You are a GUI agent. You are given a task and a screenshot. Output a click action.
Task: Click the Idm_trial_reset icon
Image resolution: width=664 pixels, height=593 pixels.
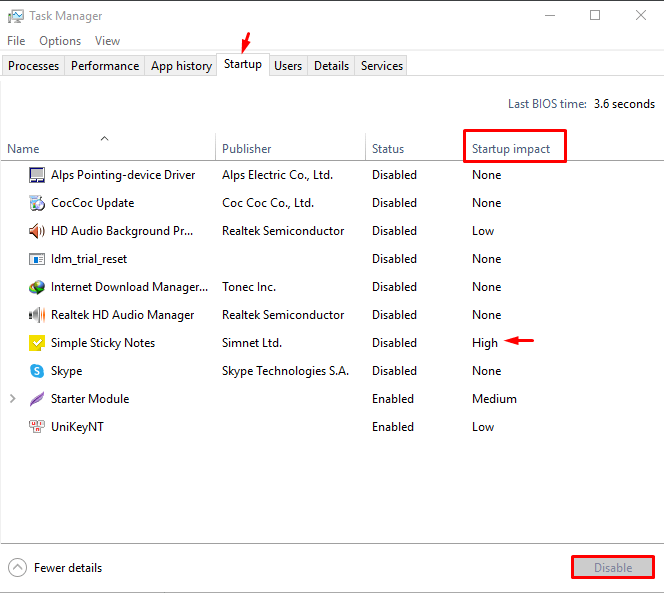(37, 259)
